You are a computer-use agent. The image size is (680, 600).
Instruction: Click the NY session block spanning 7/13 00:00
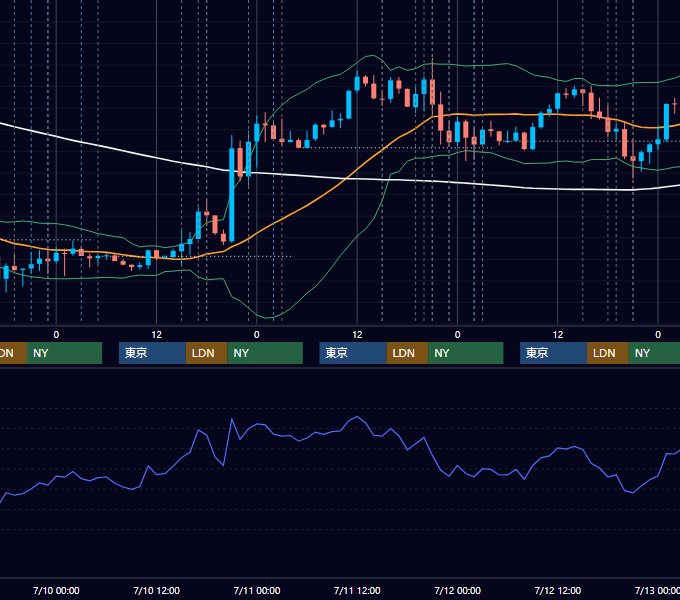654,353
